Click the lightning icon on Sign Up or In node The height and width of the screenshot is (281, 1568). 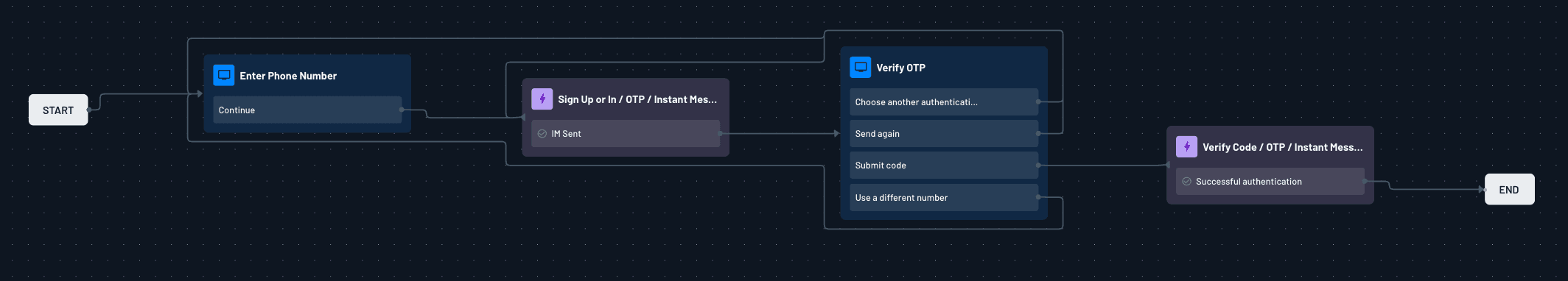pyautogui.click(x=542, y=99)
